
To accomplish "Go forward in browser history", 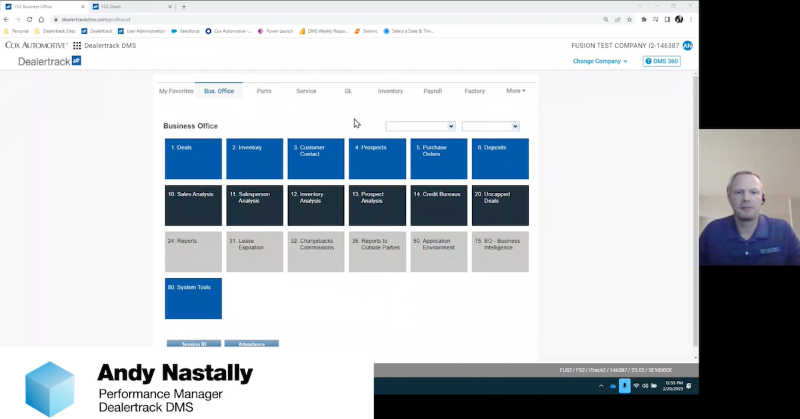I will coord(18,19).
